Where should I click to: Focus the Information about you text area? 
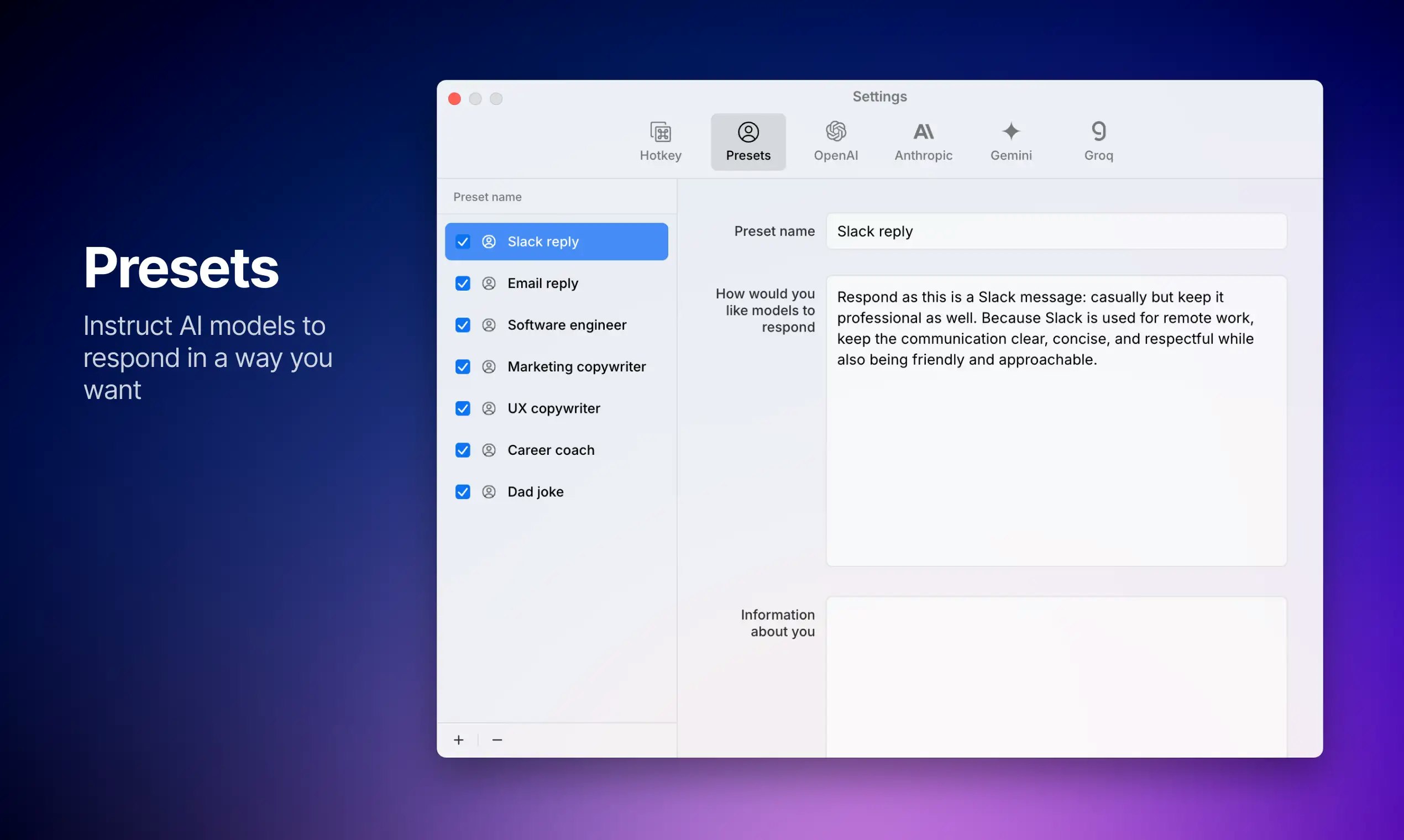tap(1056, 676)
